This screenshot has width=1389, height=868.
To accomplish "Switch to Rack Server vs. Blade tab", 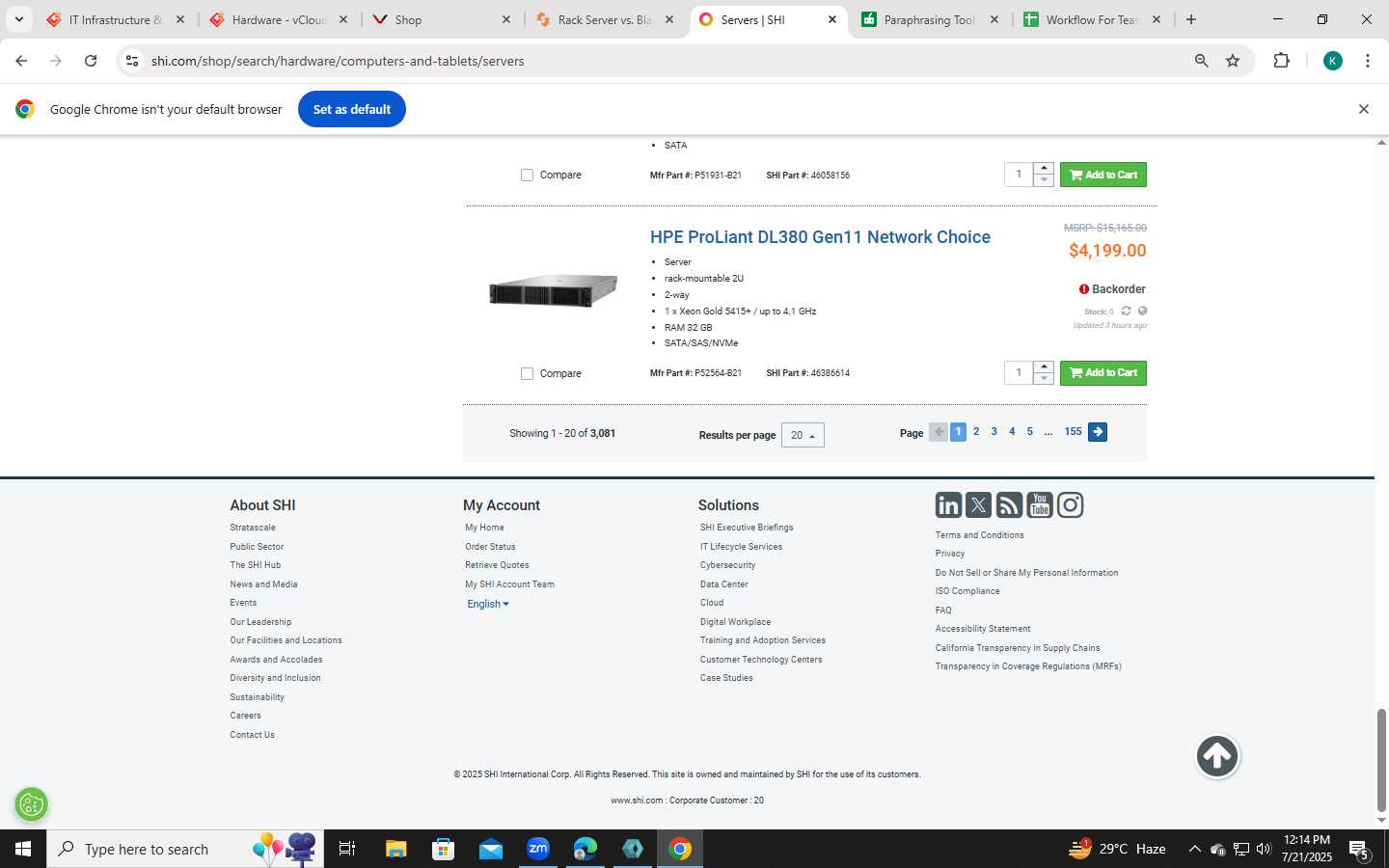I will [605, 19].
